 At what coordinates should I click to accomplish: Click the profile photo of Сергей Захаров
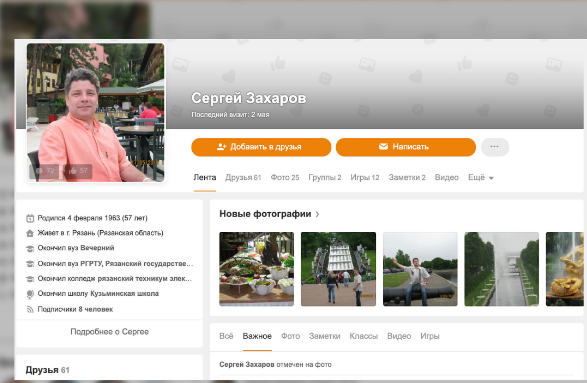(x=95, y=112)
